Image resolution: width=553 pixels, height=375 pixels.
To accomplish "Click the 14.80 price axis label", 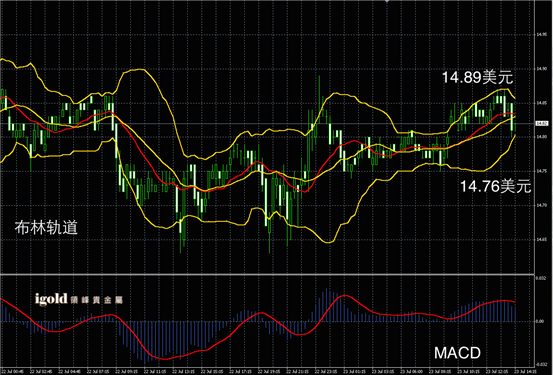I will click(x=542, y=137).
